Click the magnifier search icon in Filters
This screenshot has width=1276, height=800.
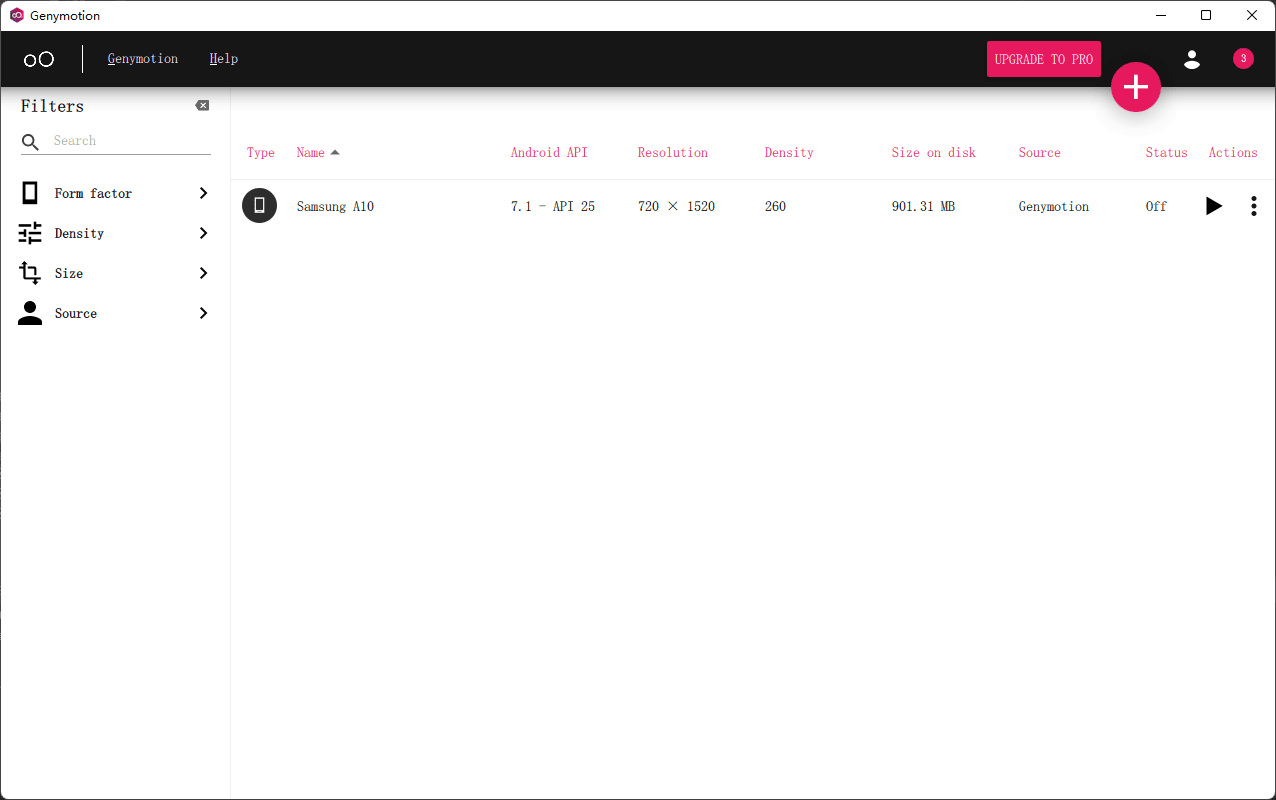pyautogui.click(x=31, y=142)
